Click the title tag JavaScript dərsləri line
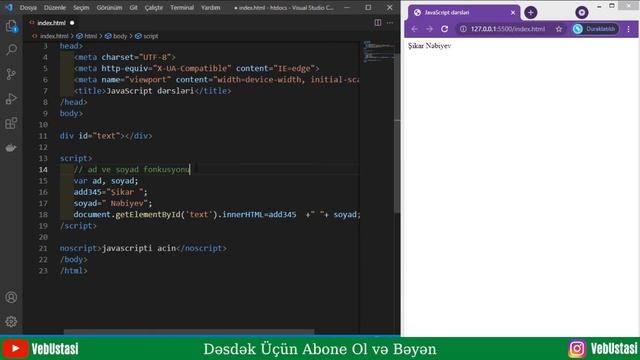This screenshot has width=640, height=360. point(152,91)
